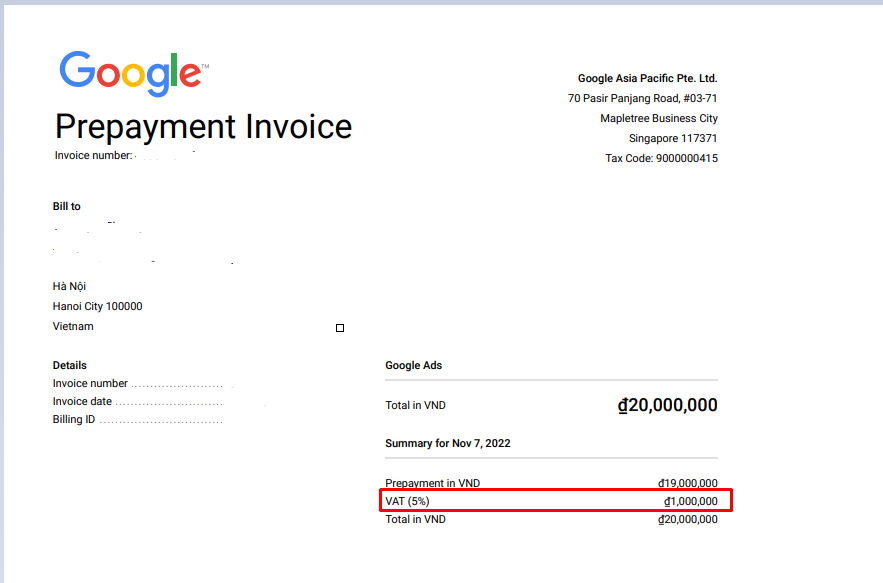The image size is (883, 583).
Task: Select the Invoice date label in Details
Action: pos(82,401)
